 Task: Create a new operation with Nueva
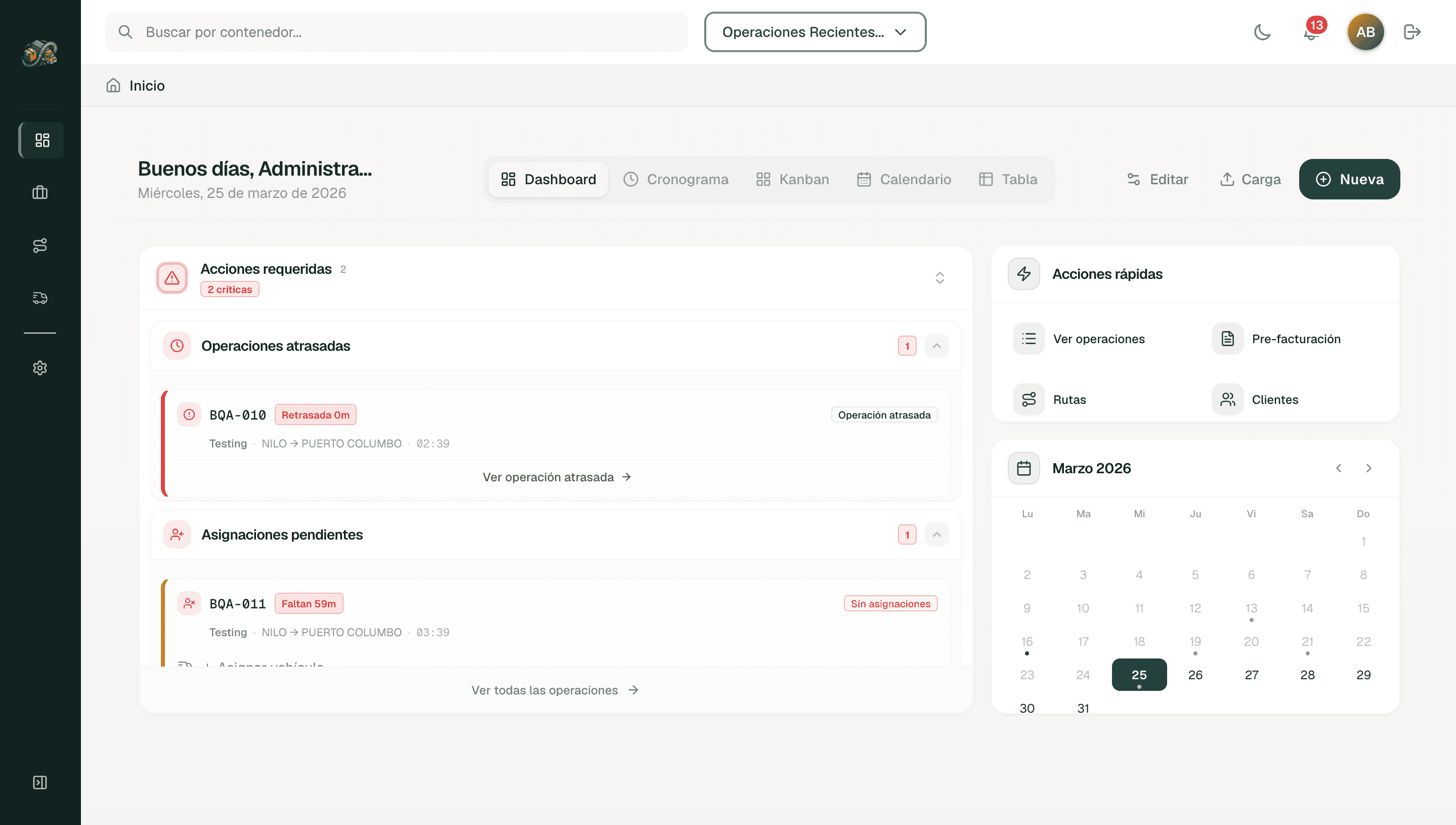tap(1350, 180)
